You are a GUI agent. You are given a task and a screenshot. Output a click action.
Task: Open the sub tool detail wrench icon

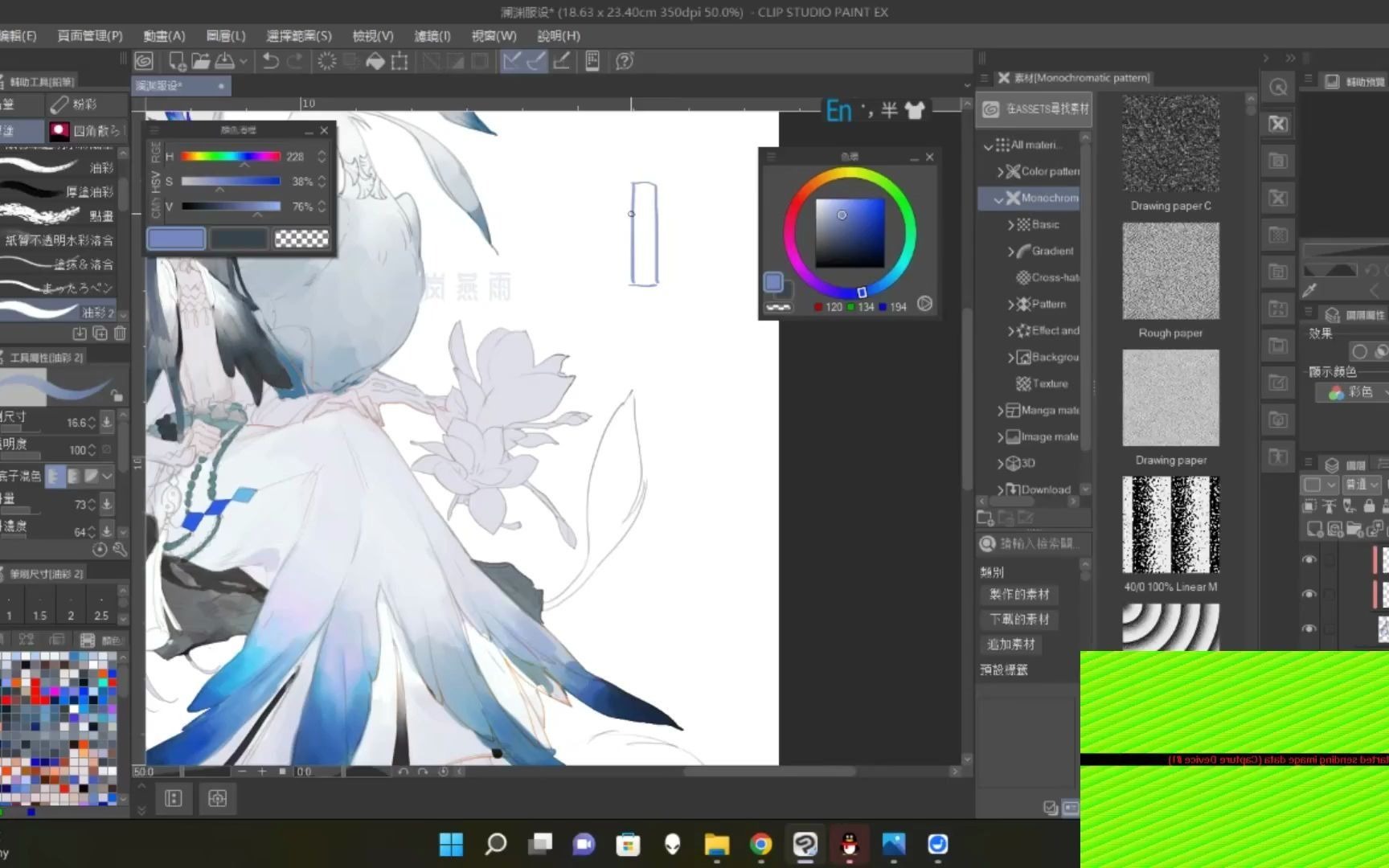tap(120, 550)
